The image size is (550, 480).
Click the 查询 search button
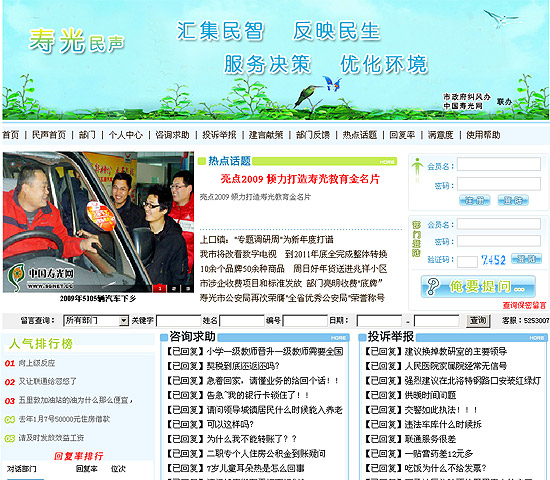pyautogui.click(x=478, y=320)
